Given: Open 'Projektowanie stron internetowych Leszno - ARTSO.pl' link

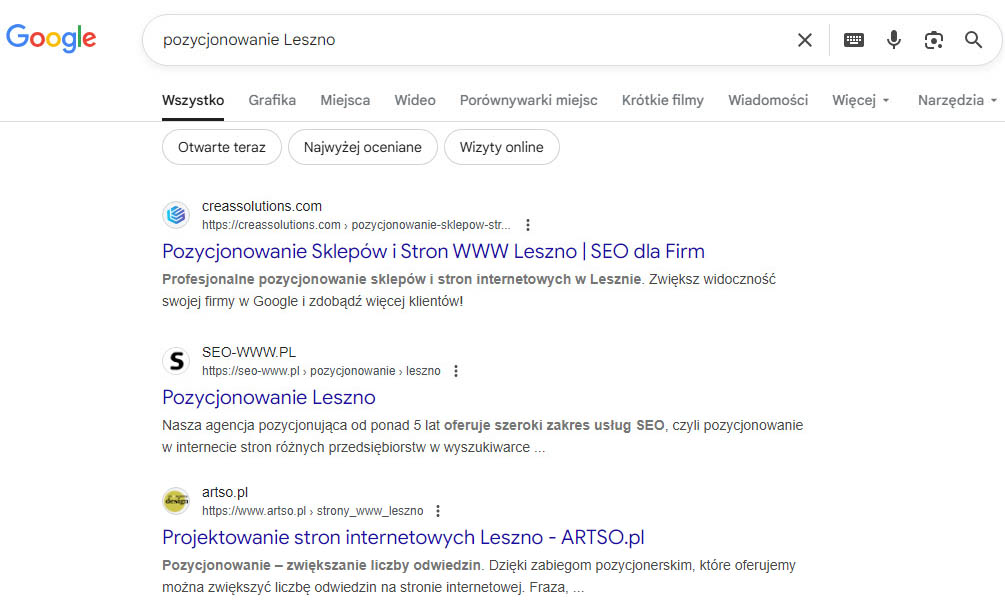Looking at the screenshot, I should click(403, 537).
